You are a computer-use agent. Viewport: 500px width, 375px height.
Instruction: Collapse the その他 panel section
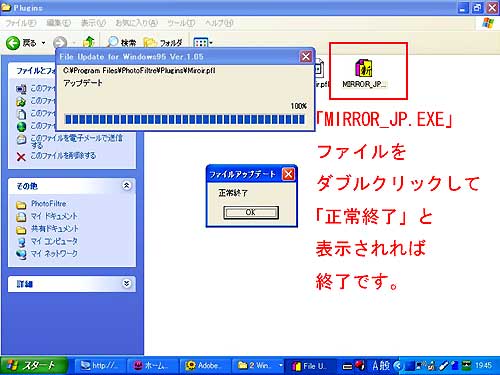(x=126, y=186)
